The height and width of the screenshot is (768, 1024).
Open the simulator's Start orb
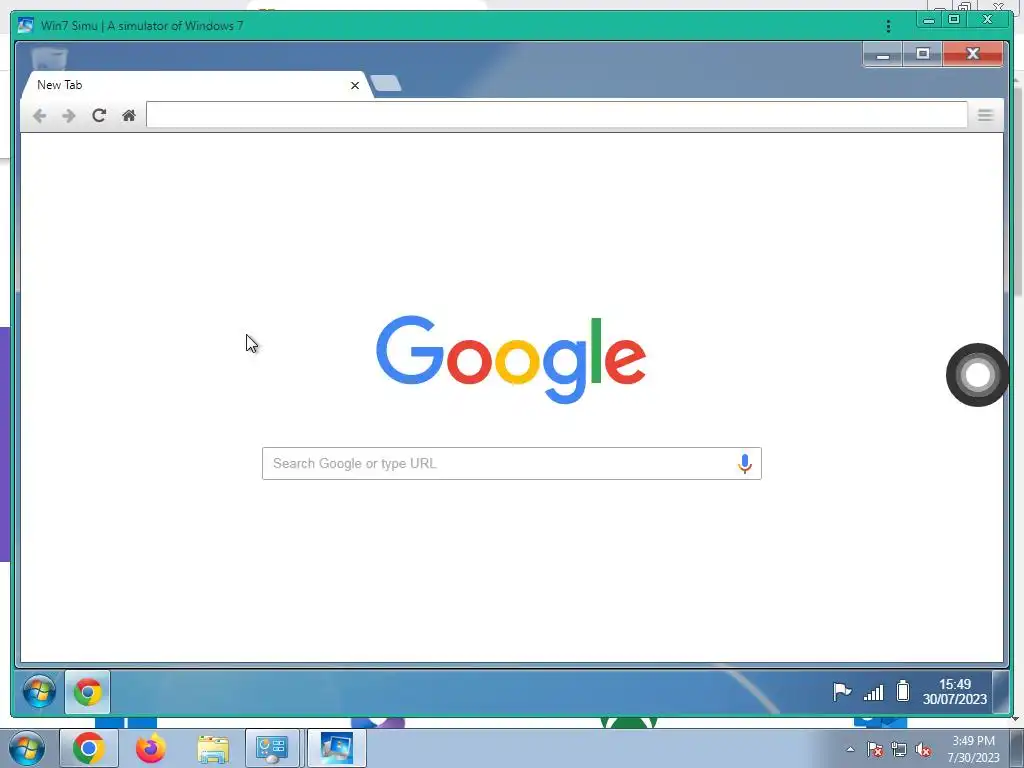(39, 692)
